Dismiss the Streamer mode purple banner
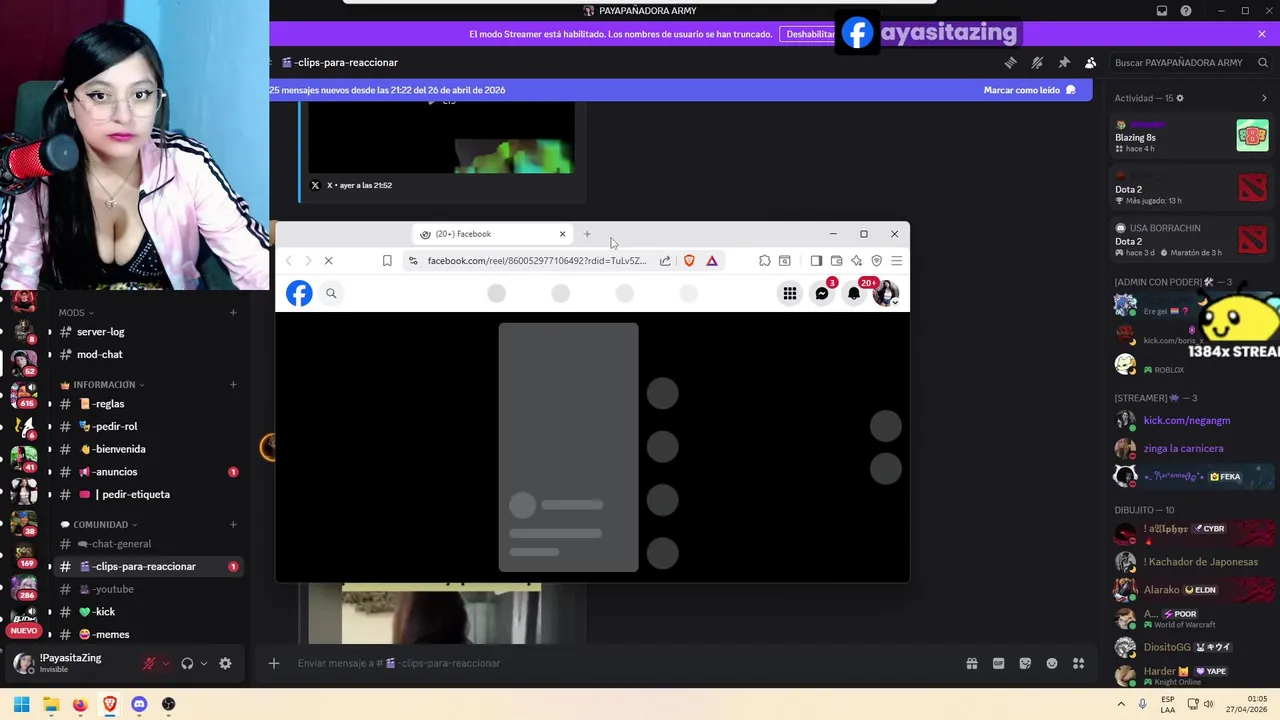 pos(1262,34)
